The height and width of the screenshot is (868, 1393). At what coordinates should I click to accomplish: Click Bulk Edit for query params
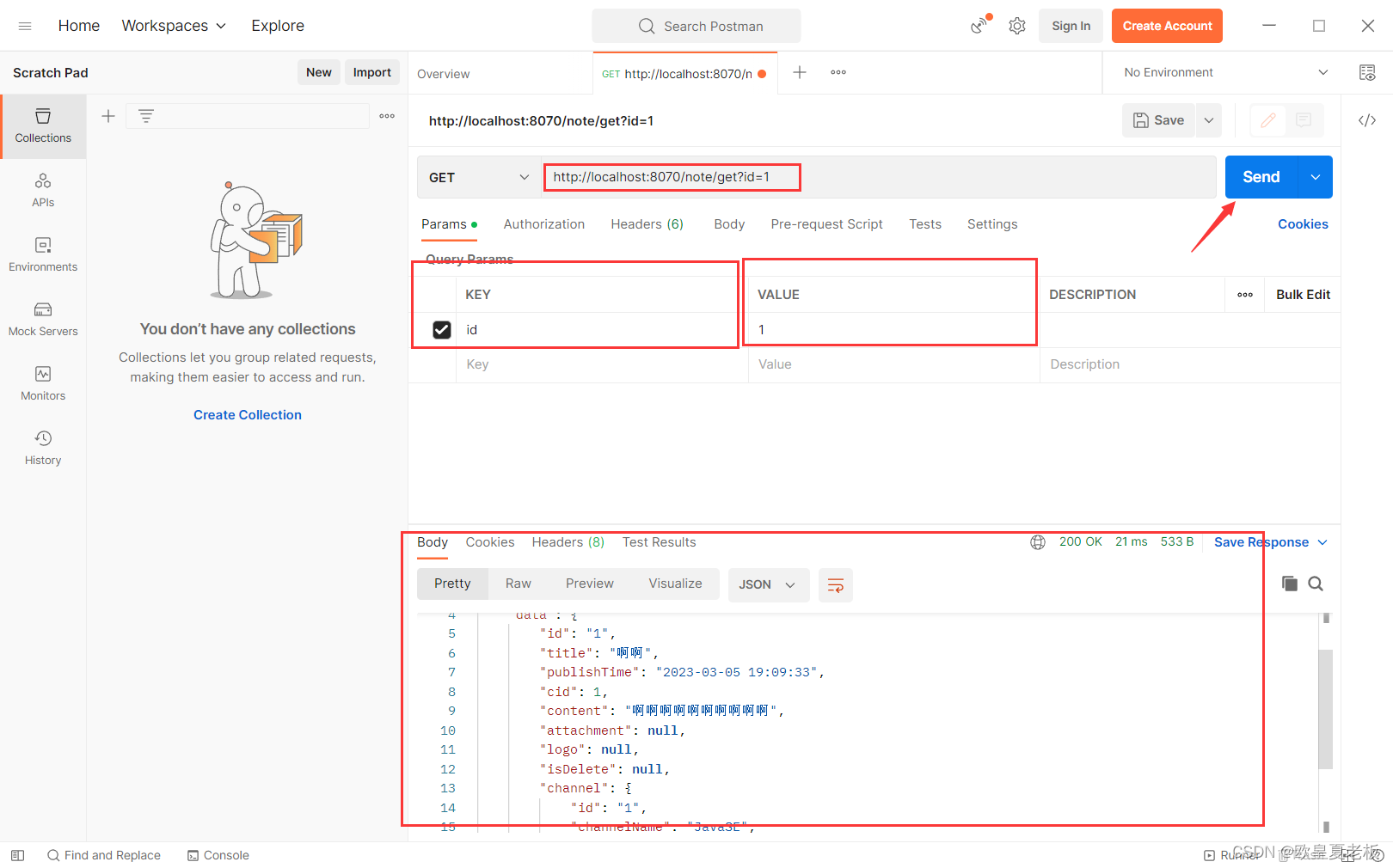(1303, 295)
